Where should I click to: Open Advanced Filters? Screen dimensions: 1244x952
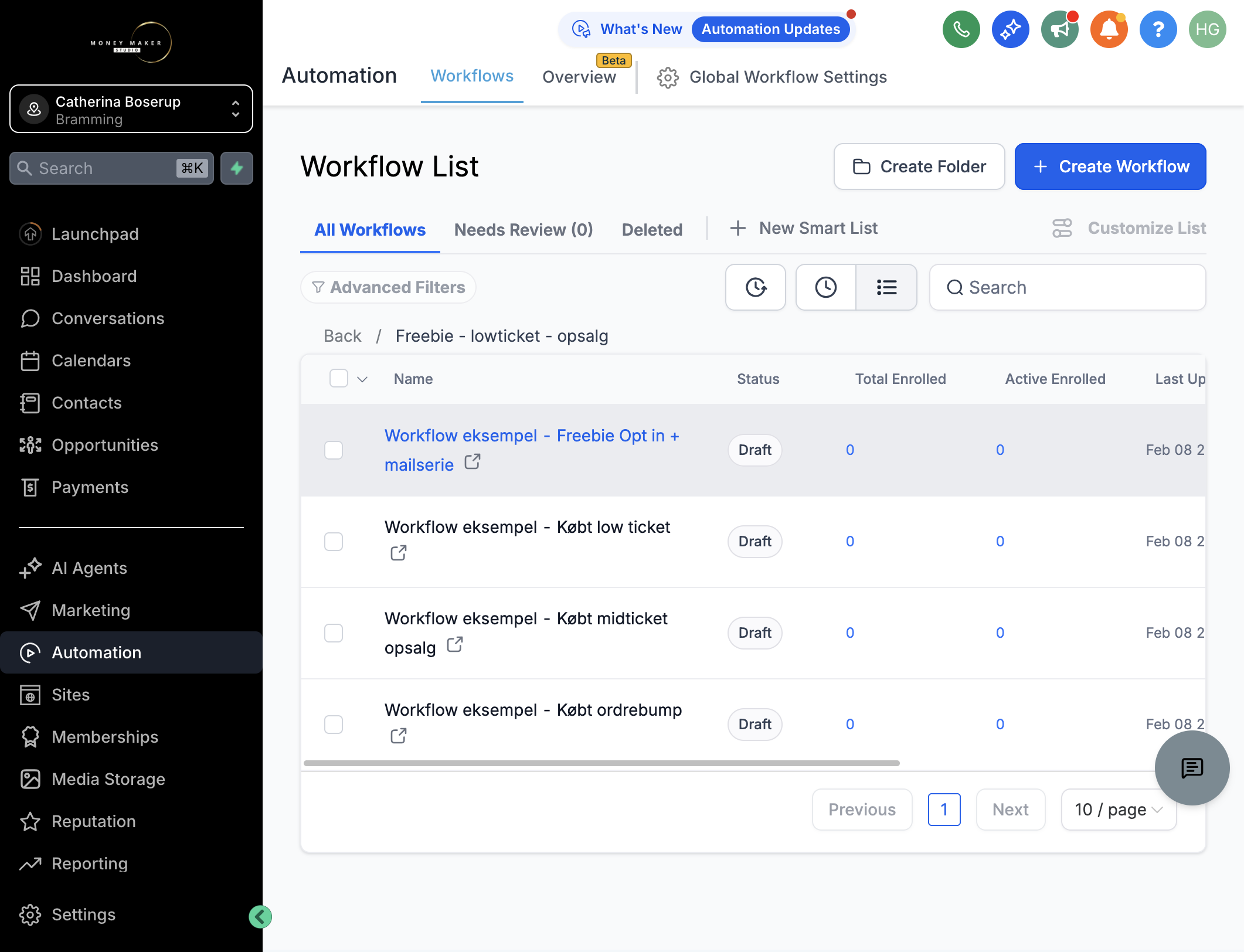[x=388, y=287]
